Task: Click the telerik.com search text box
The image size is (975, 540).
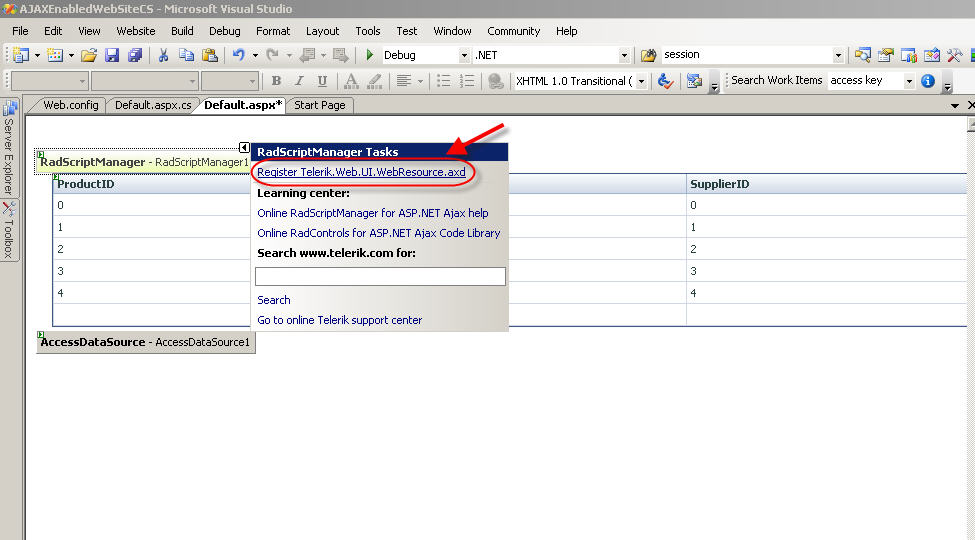Action: point(381,276)
